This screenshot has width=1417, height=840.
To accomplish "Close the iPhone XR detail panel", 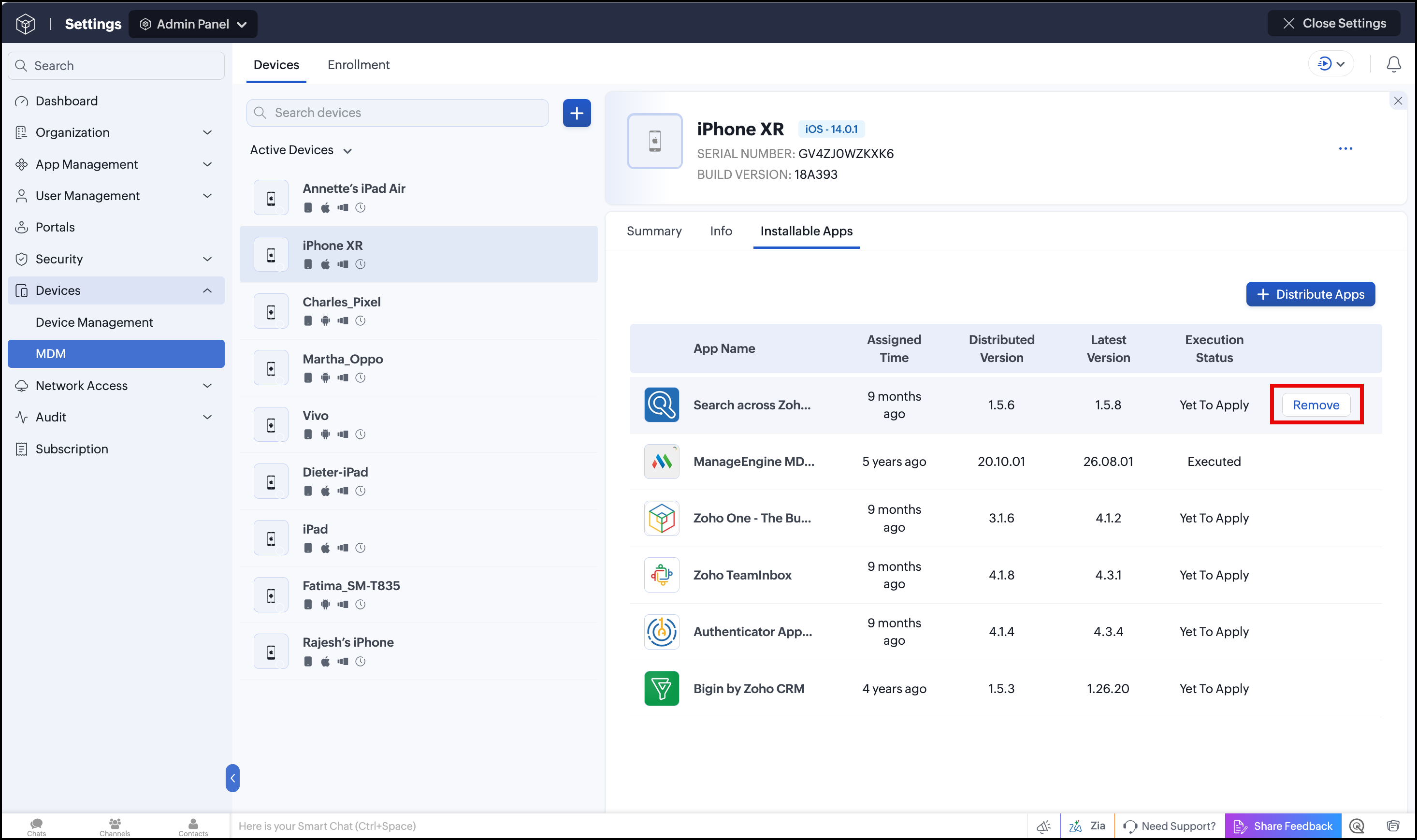I will click(1398, 101).
